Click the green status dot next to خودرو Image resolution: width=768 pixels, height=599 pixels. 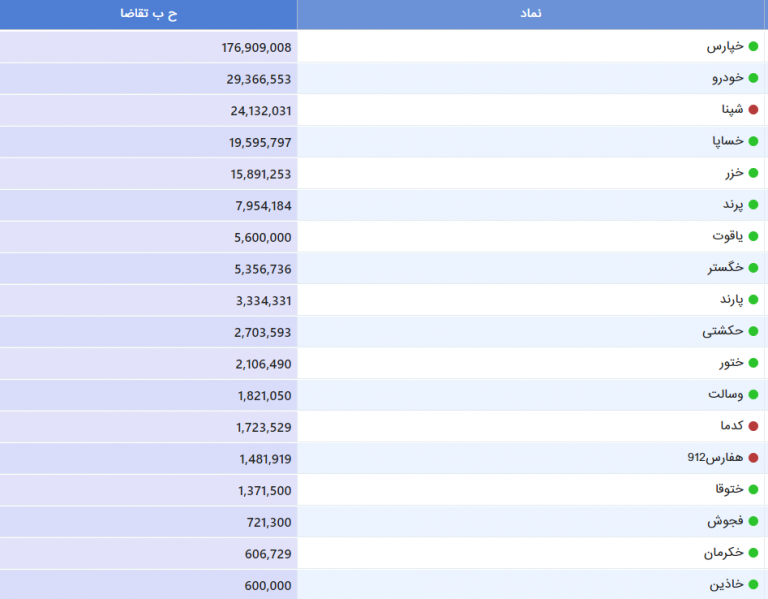tap(753, 78)
